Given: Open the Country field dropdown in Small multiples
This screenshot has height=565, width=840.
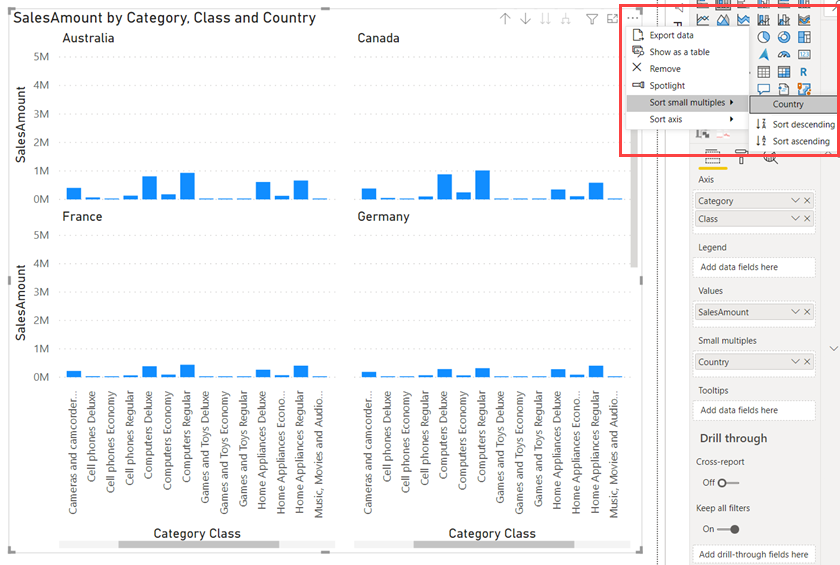Looking at the screenshot, I should tap(796, 361).
